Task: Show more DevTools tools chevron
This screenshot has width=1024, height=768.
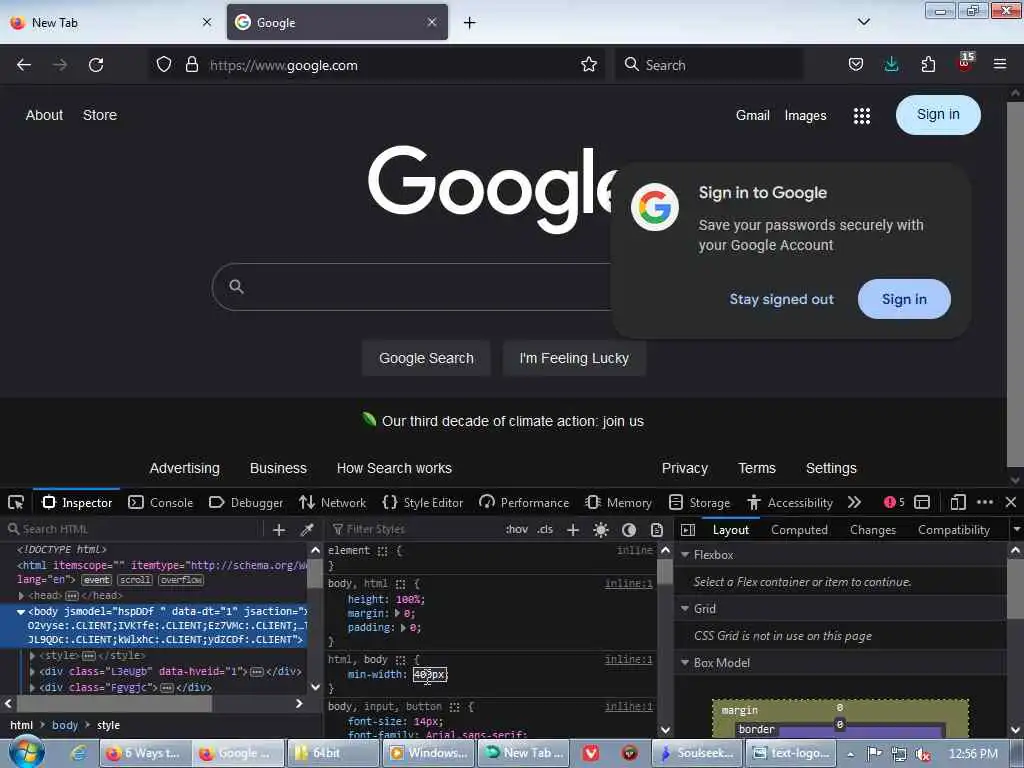Action: coord(854,502)
